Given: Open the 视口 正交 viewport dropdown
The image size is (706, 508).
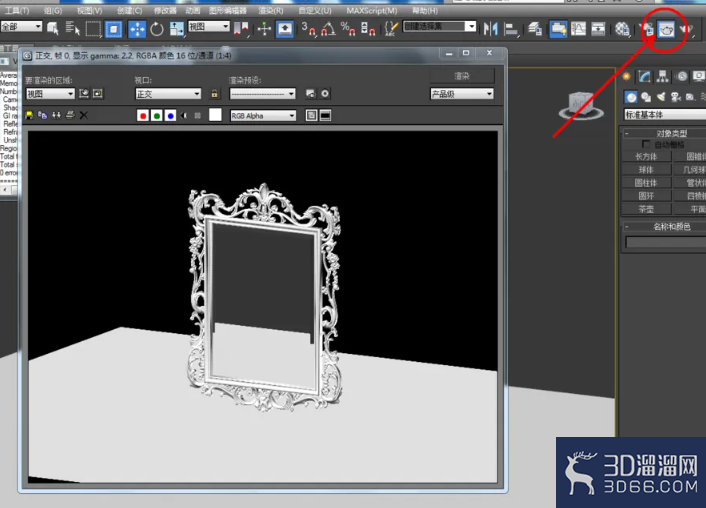Looking at the screenshot, I should 168,94.
